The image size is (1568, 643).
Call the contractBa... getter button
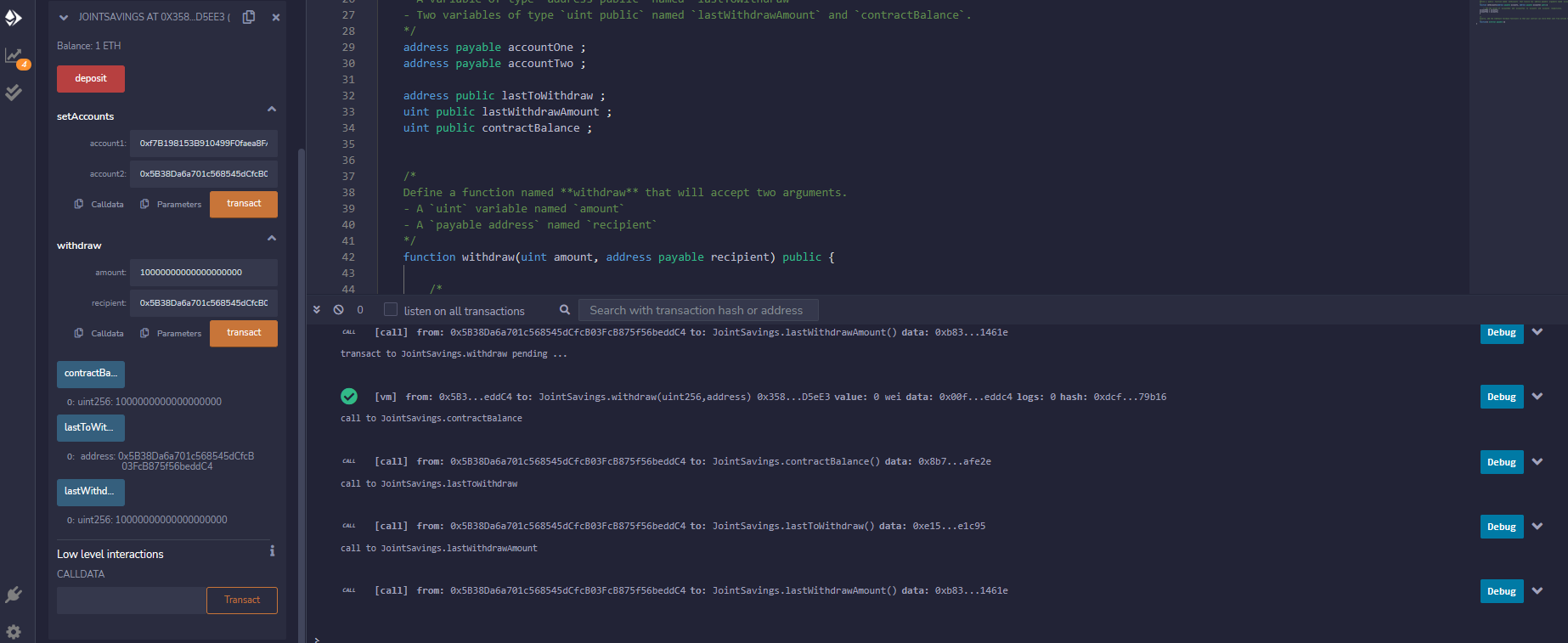point(91,374)
